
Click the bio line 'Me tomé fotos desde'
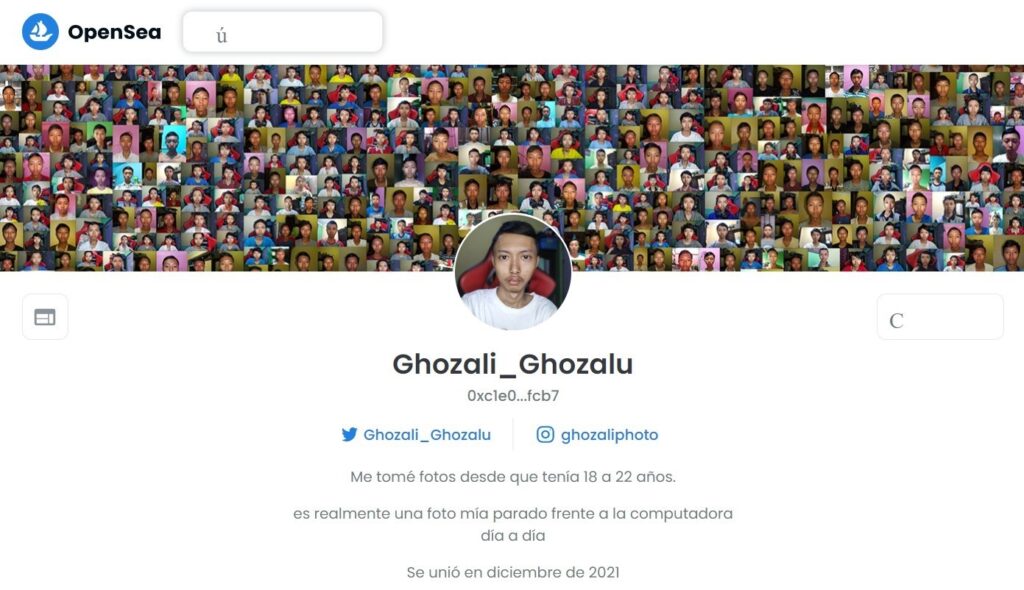tap(513, 476)
